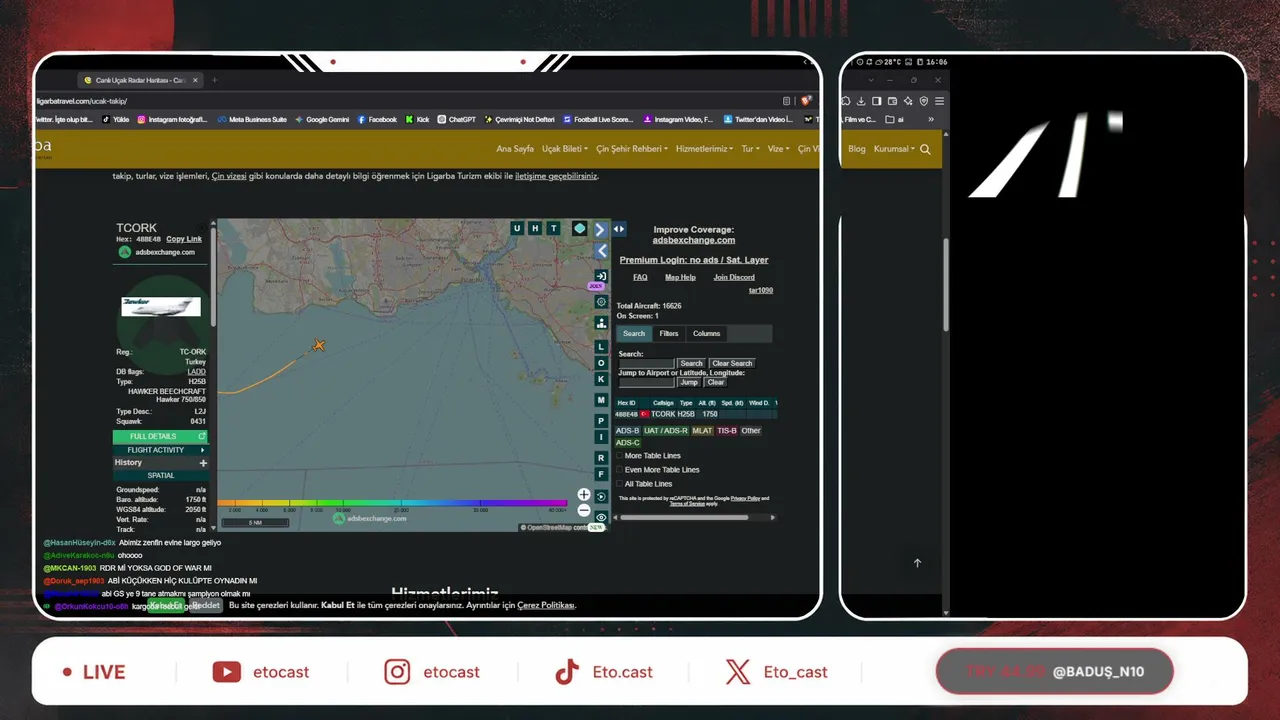
Task: Toggle the I map option button
Action: [601, 437]
